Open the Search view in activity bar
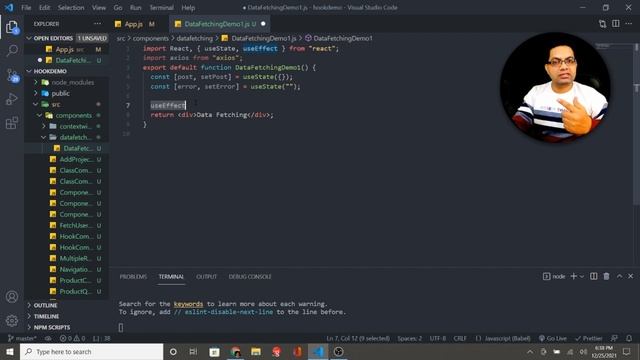This screenshot has height=360, width=640. tap(12, 51)
